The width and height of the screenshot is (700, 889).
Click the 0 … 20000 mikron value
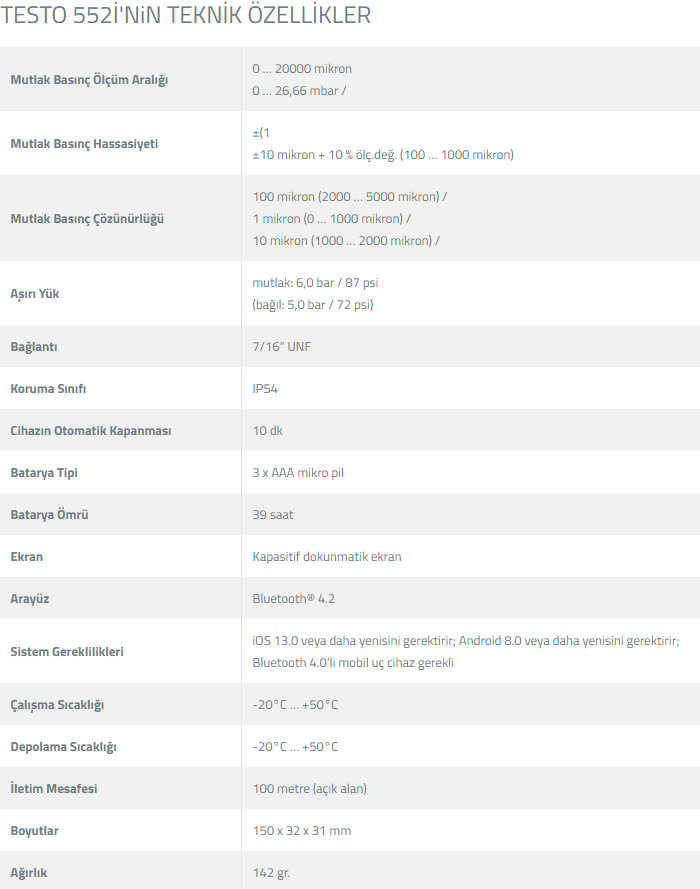tap(302, 69)
